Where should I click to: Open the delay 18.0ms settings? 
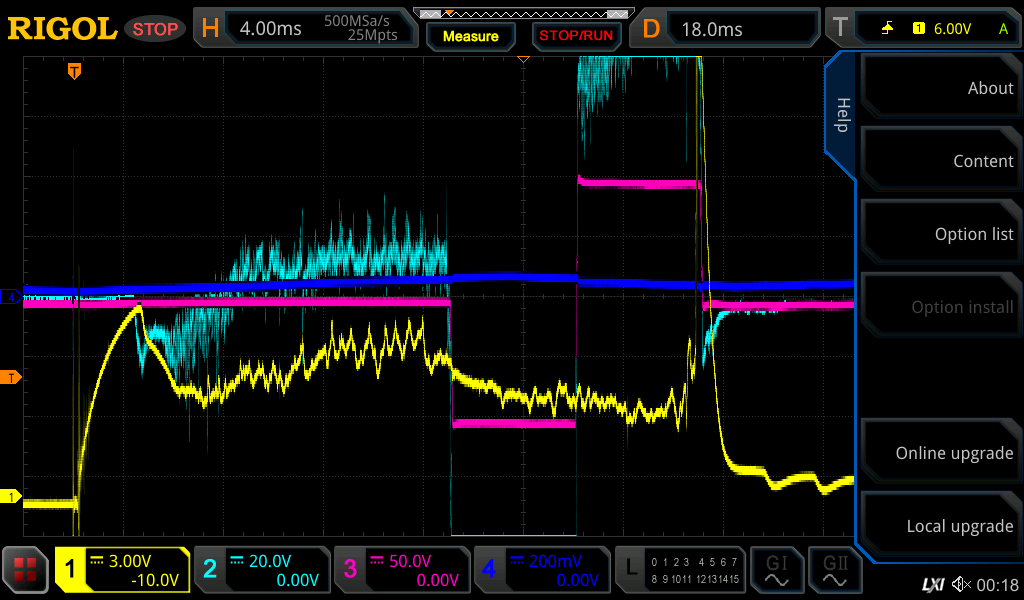coord(728,29)
